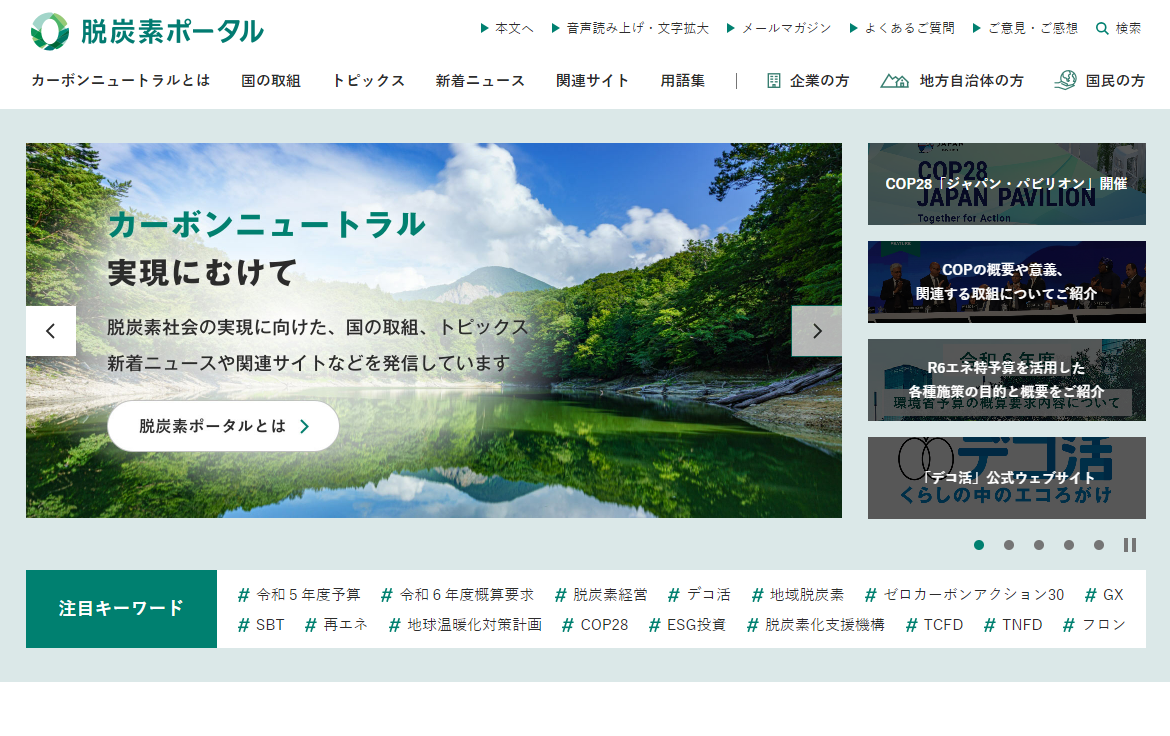The image size is (1170, 736).
Task: Open COP28 ジャパン・パビリオン banner thumbnail
Action: pyautogui.click(x=1006, y=184)
